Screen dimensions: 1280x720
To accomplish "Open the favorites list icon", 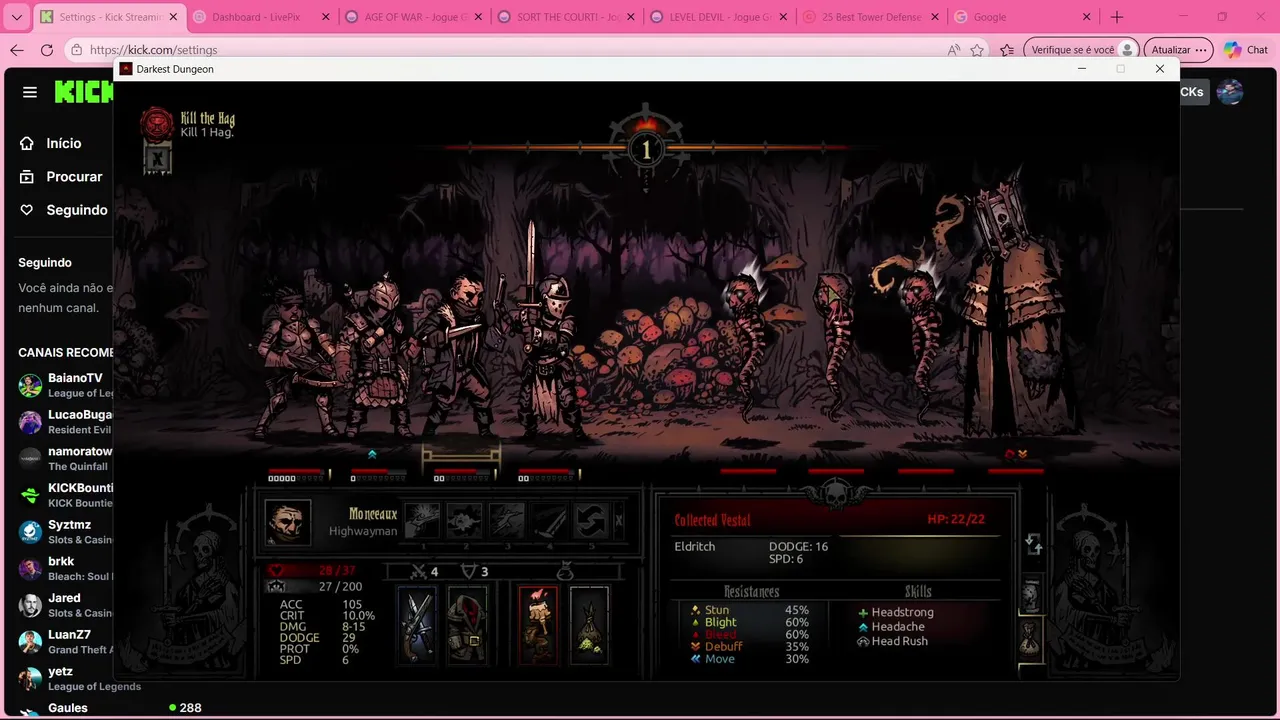I will (x=1007, y=50).
